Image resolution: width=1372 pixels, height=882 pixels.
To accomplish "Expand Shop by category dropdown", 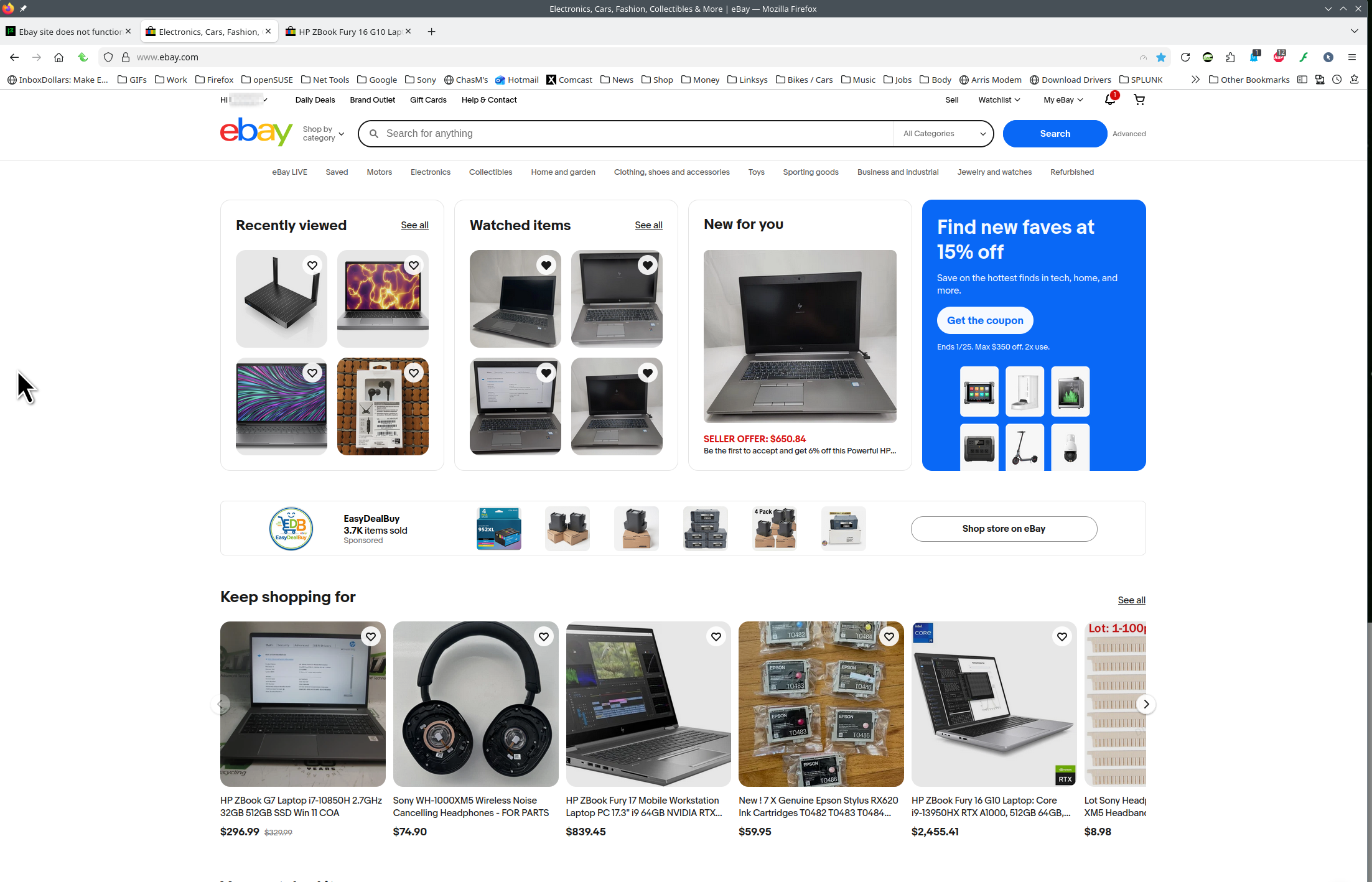I will pyautogui.click(x=323, y=134).
